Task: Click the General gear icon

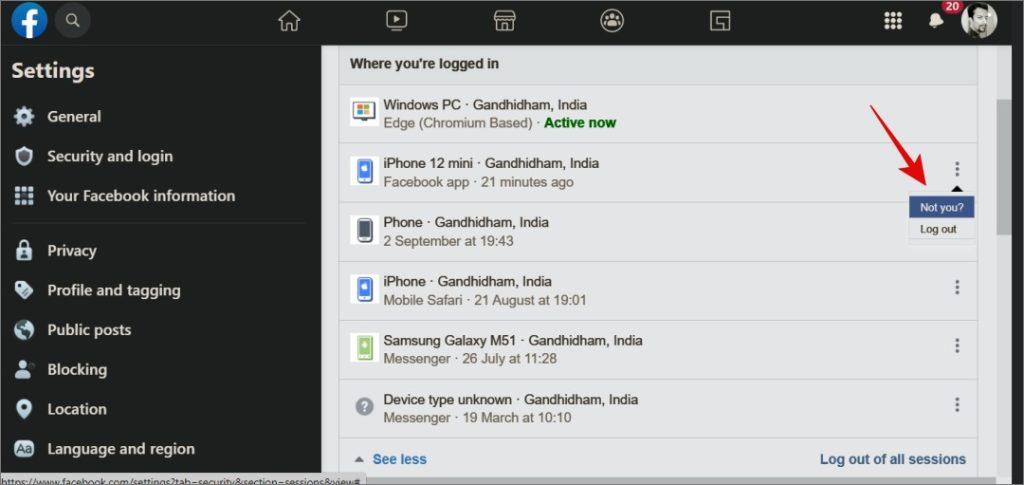Action: 24,117
